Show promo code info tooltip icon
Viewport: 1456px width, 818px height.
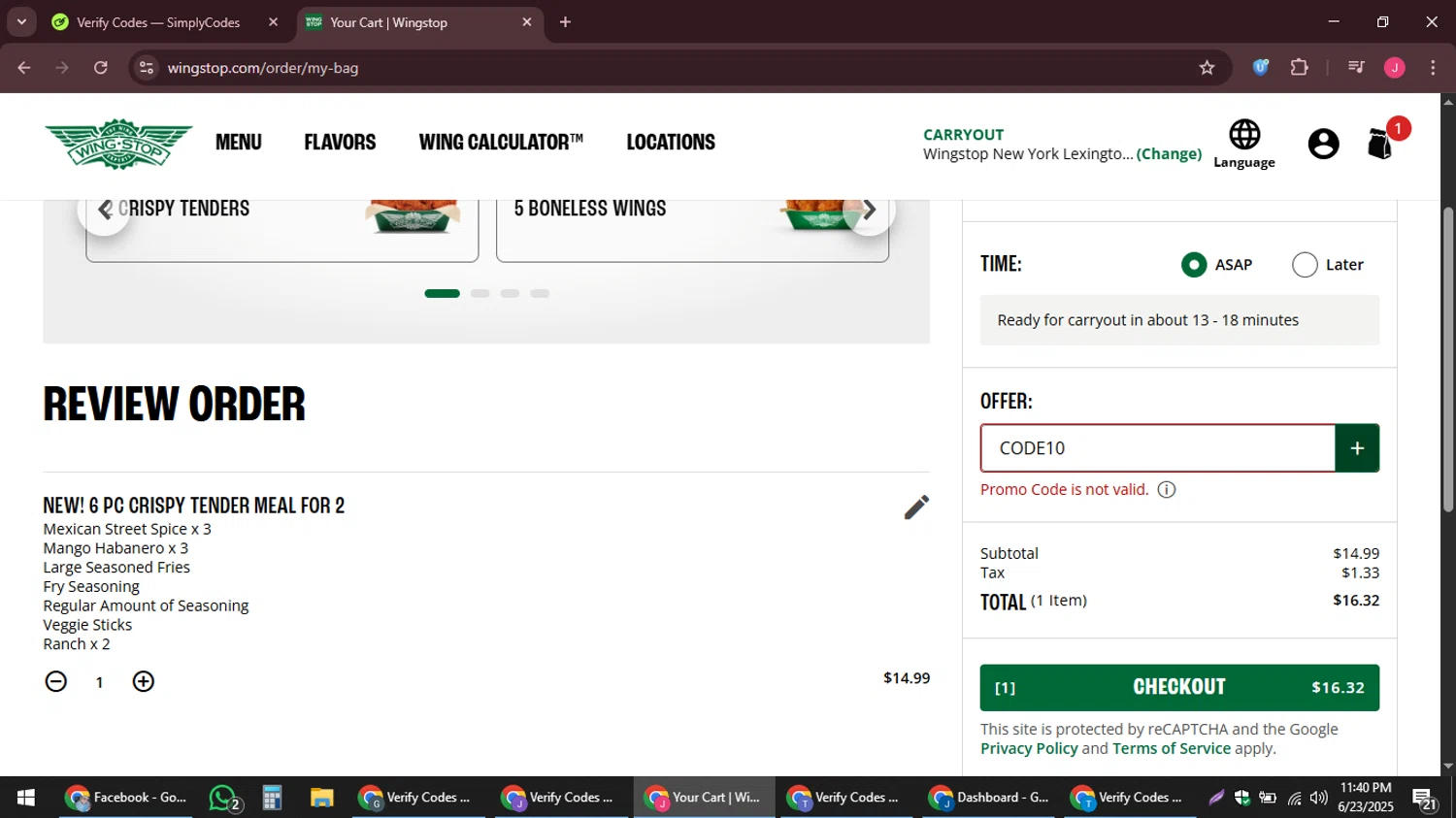coord(1167,489)
